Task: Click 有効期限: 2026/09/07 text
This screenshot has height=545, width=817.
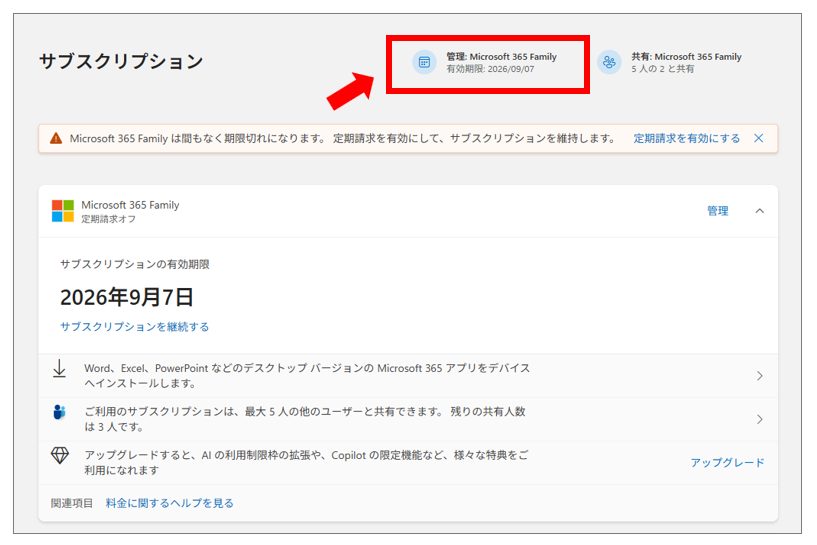Action: 490,69
